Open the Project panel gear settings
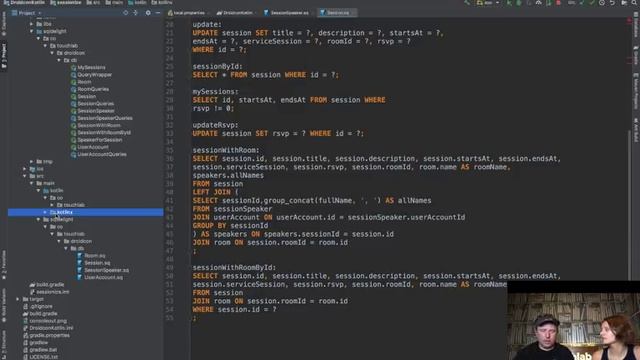Viewport: 640px width, 360px height. [148, 13]
